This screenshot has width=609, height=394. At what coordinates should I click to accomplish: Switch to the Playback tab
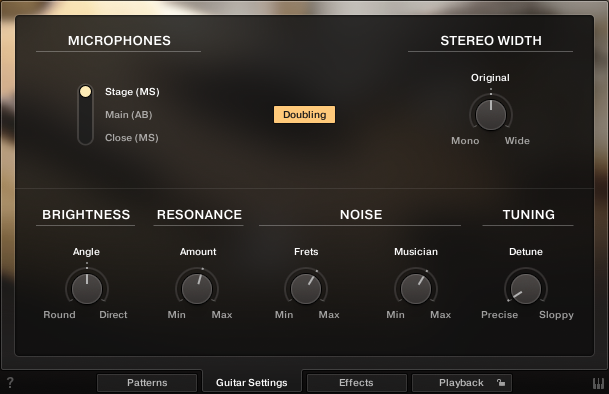461,383
